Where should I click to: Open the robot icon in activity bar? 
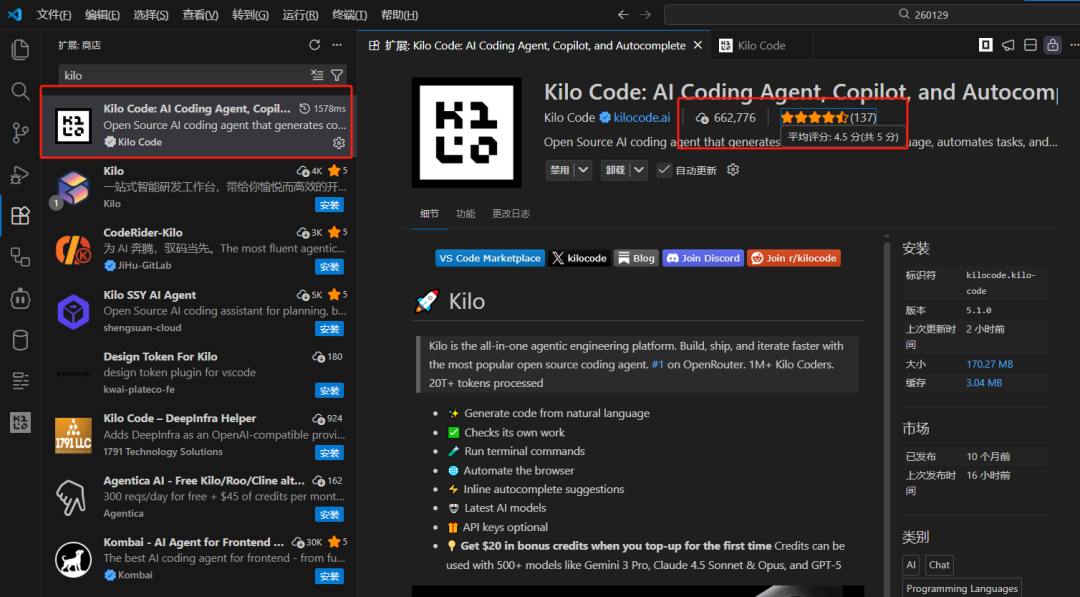coord(20,298)
